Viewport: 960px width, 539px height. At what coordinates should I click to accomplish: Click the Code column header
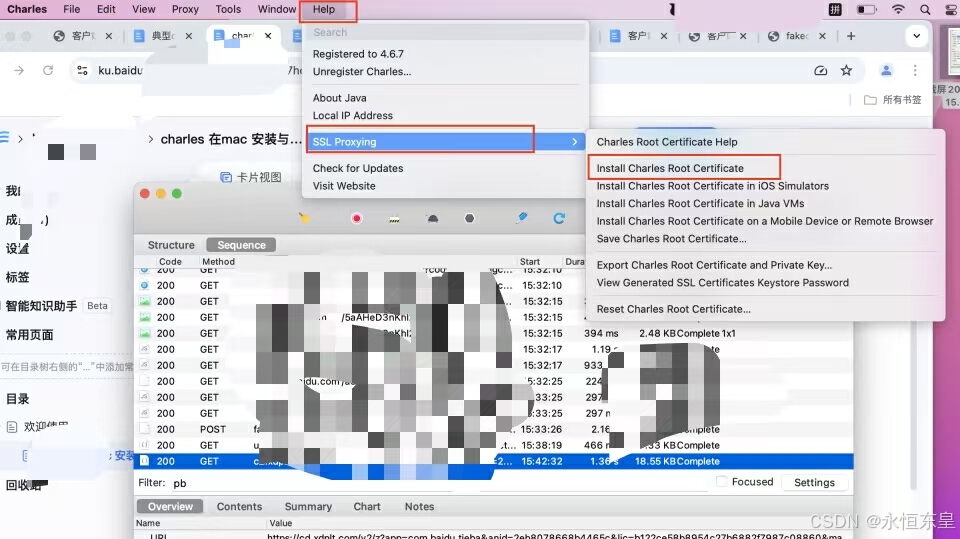pos(170,262)
